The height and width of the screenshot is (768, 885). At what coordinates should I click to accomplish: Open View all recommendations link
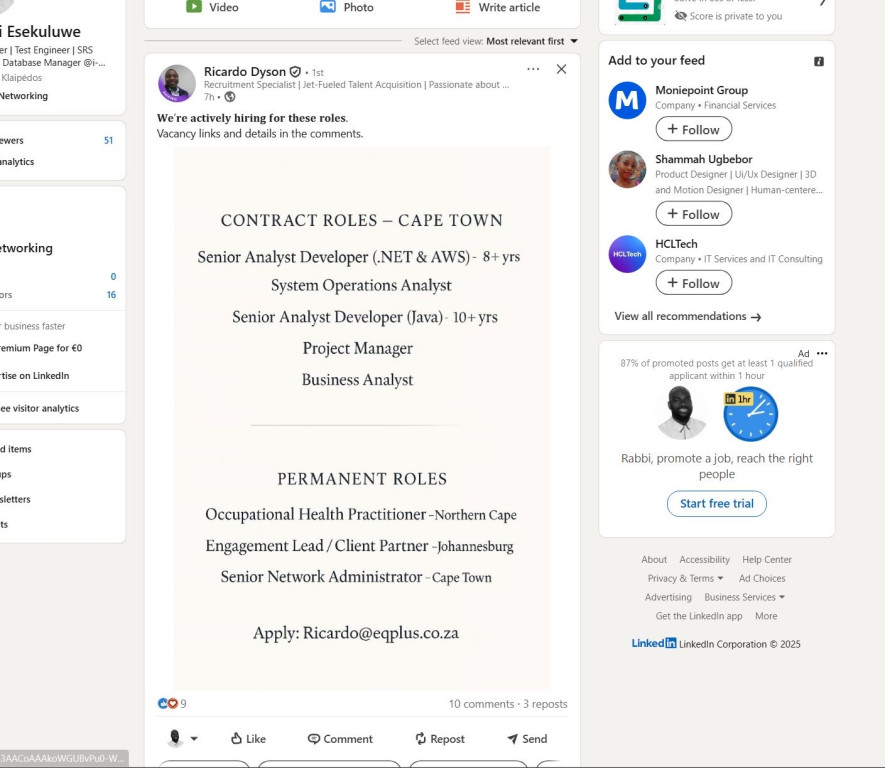687,316
